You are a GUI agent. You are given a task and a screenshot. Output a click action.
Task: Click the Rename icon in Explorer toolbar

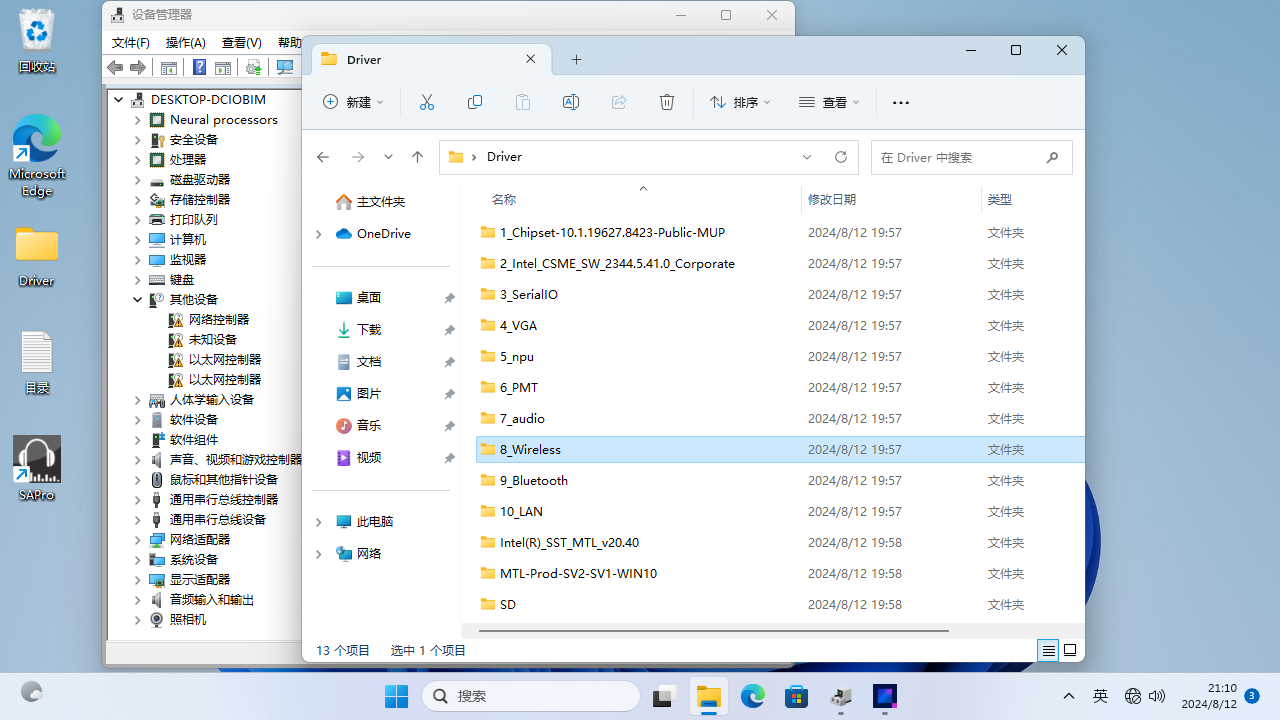point(571,102)
